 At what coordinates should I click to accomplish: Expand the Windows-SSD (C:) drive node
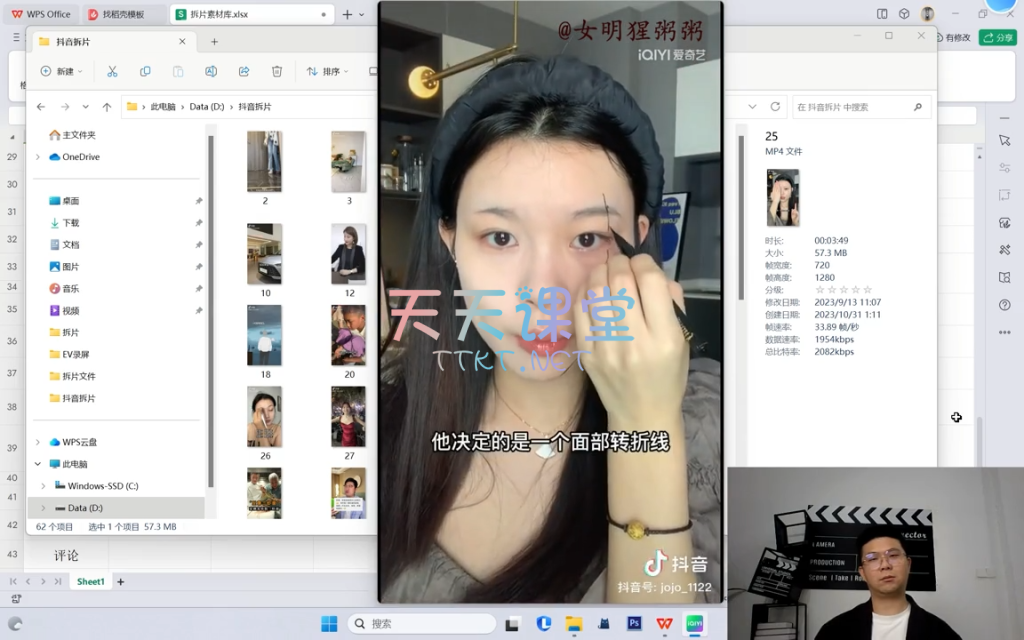[x=43, y=486]
